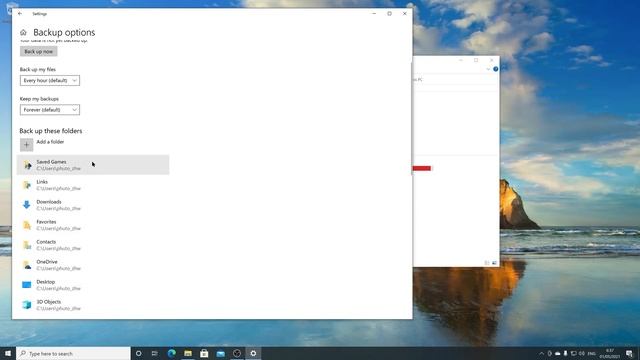640x360 pixels.
Task: Select the Saved Games folder entry
Action: (93, 165)
